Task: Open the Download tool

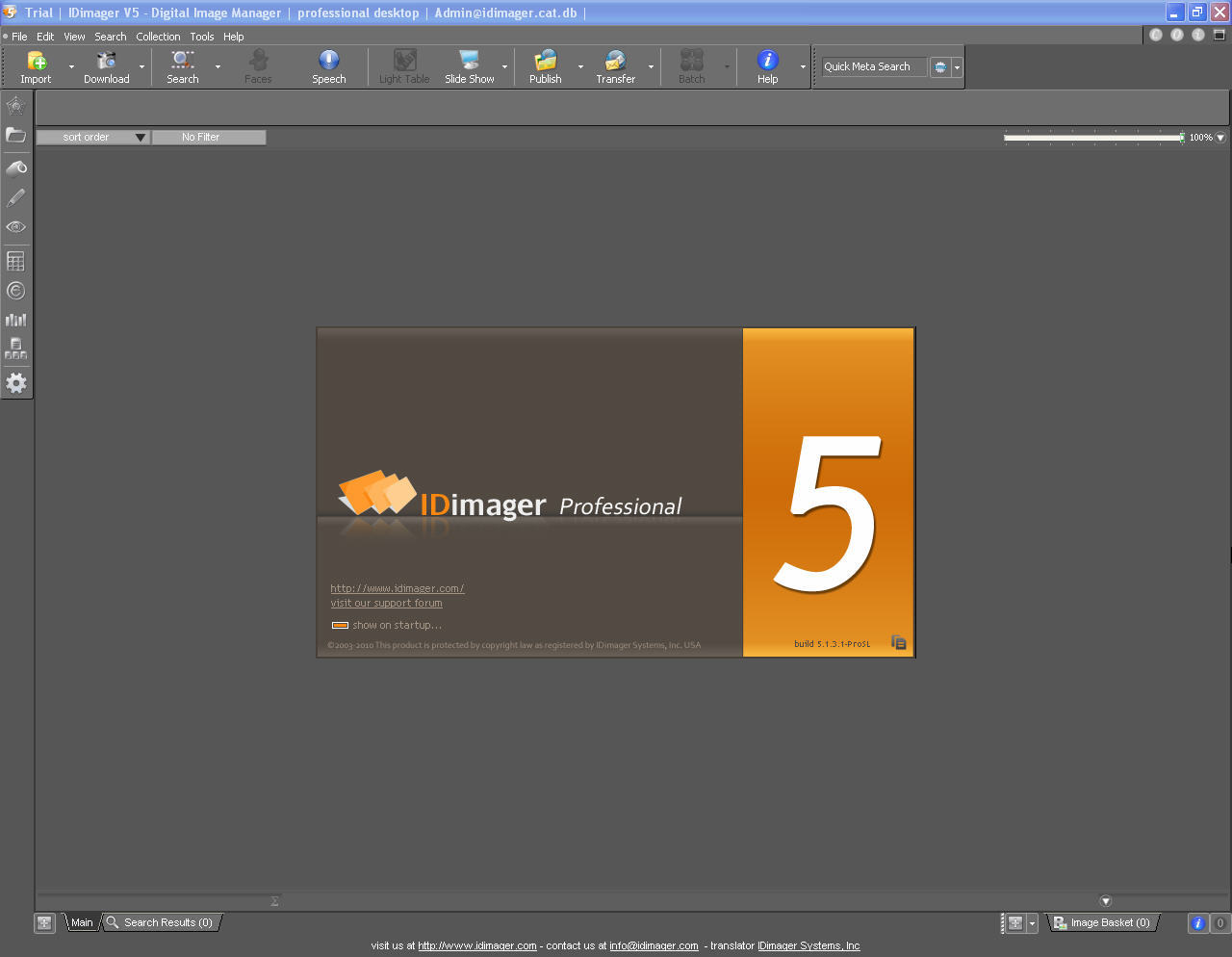Action: pos(106,66)
